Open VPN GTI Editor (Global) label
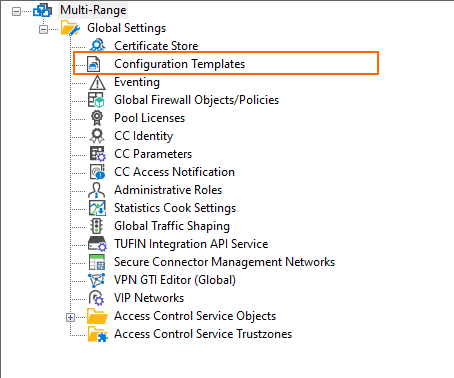 (x=175, y=280)
